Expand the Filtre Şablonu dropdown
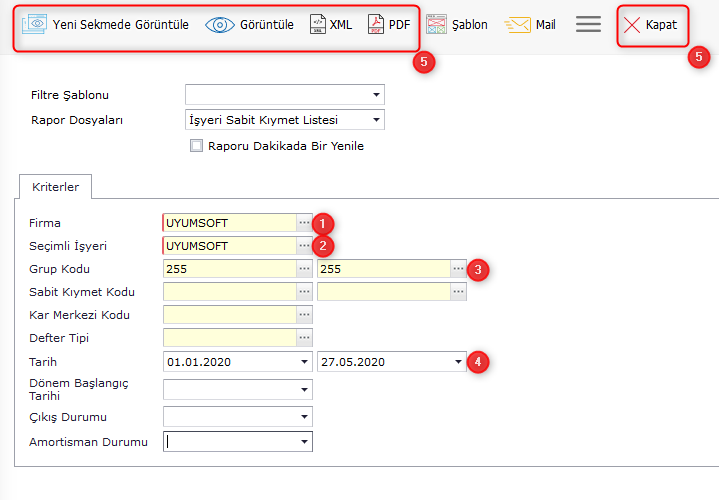Screen dimensions: 719x500 tap(376, 95)
